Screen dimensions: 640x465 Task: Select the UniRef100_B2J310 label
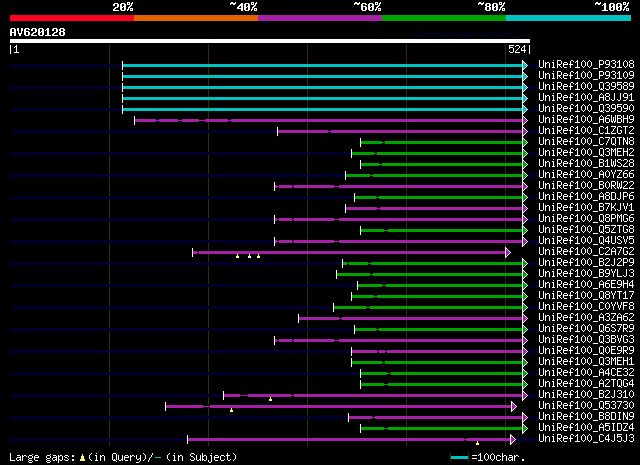click(x=586, y=395)
